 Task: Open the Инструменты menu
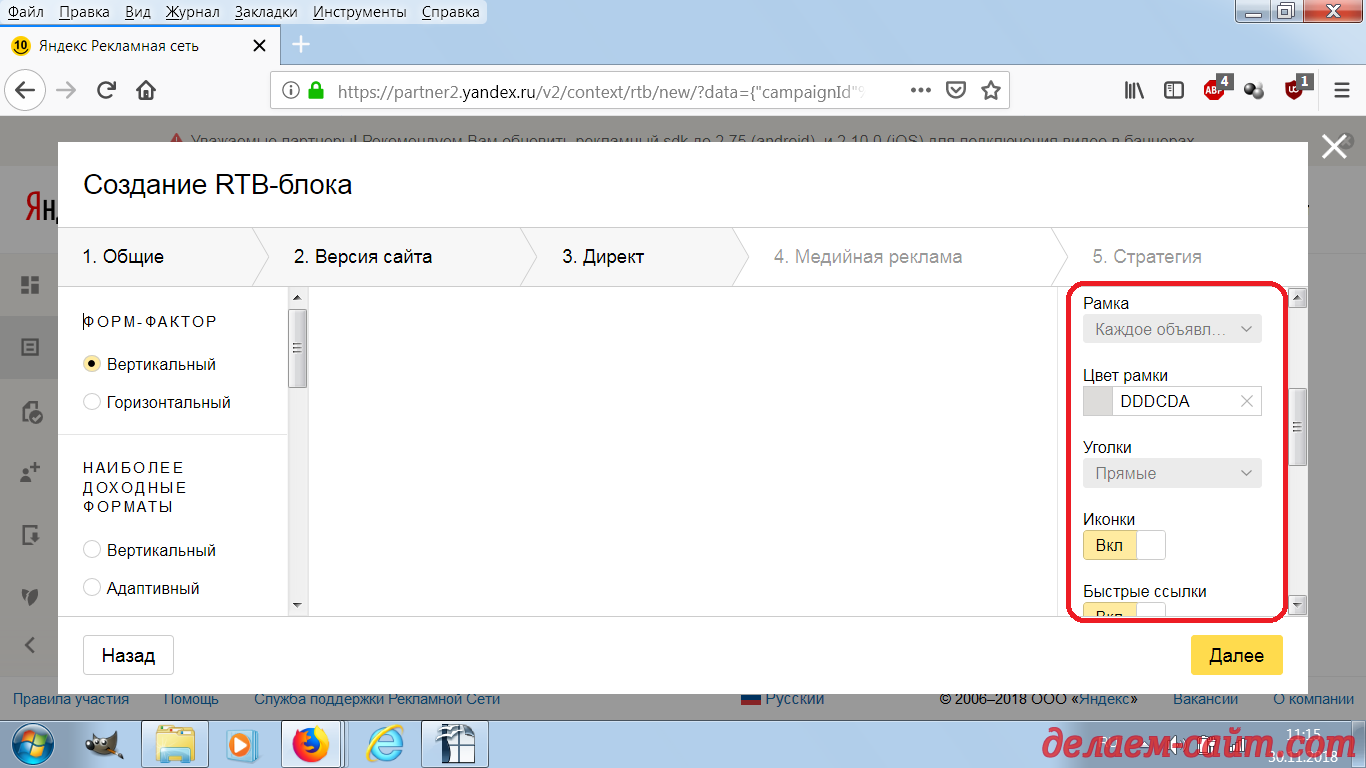click(x=359, y=12)
